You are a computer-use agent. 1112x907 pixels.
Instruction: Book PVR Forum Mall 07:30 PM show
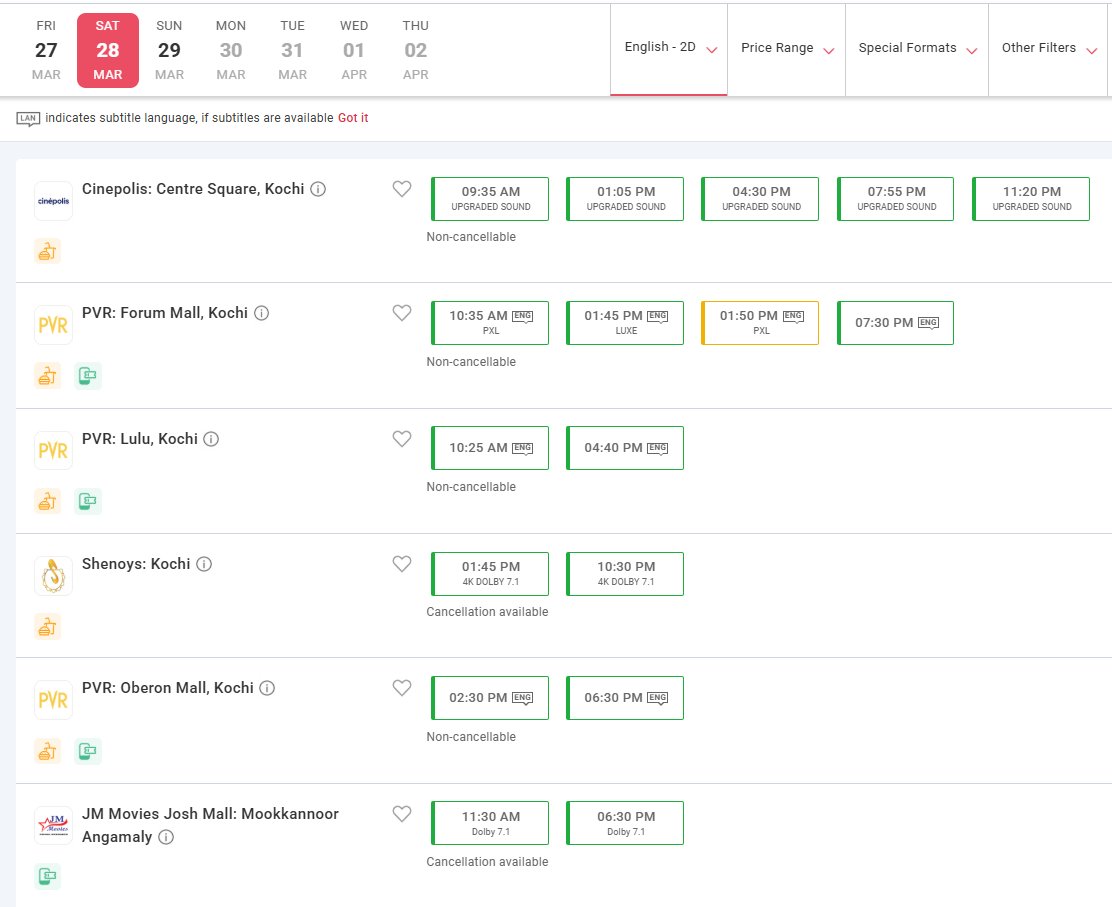coord(896,323)
